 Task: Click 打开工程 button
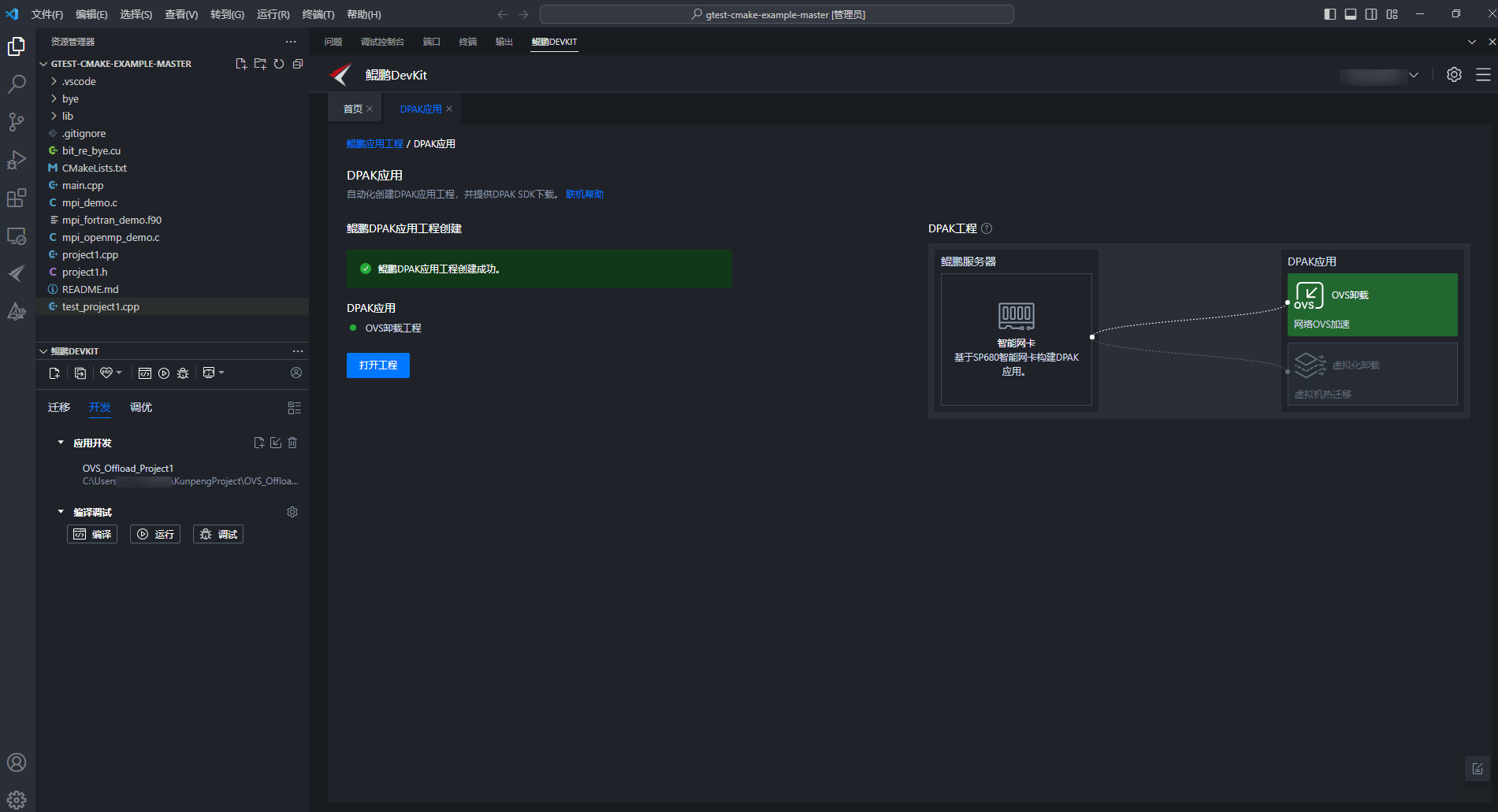coord(378,365)
